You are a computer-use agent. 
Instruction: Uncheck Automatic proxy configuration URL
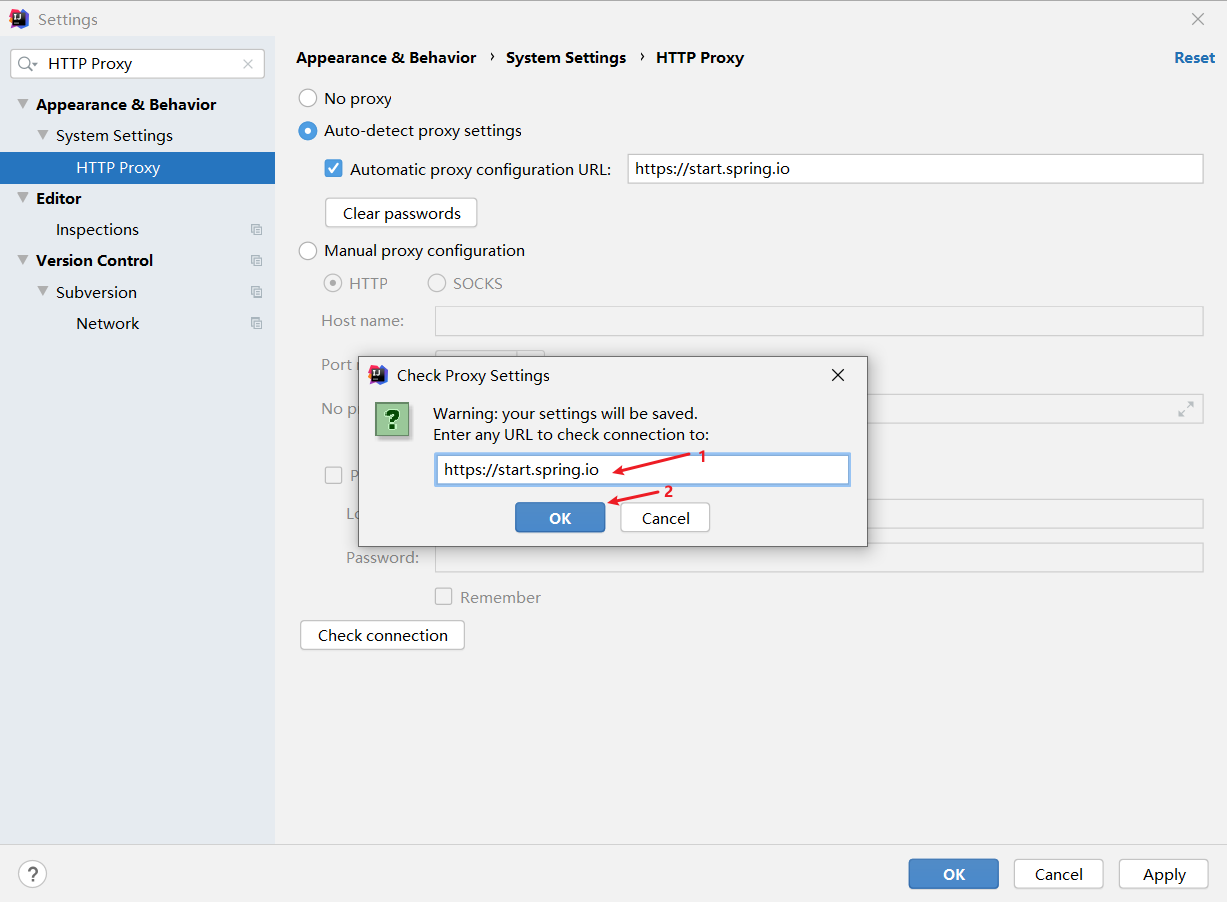(x=333, y=168)
